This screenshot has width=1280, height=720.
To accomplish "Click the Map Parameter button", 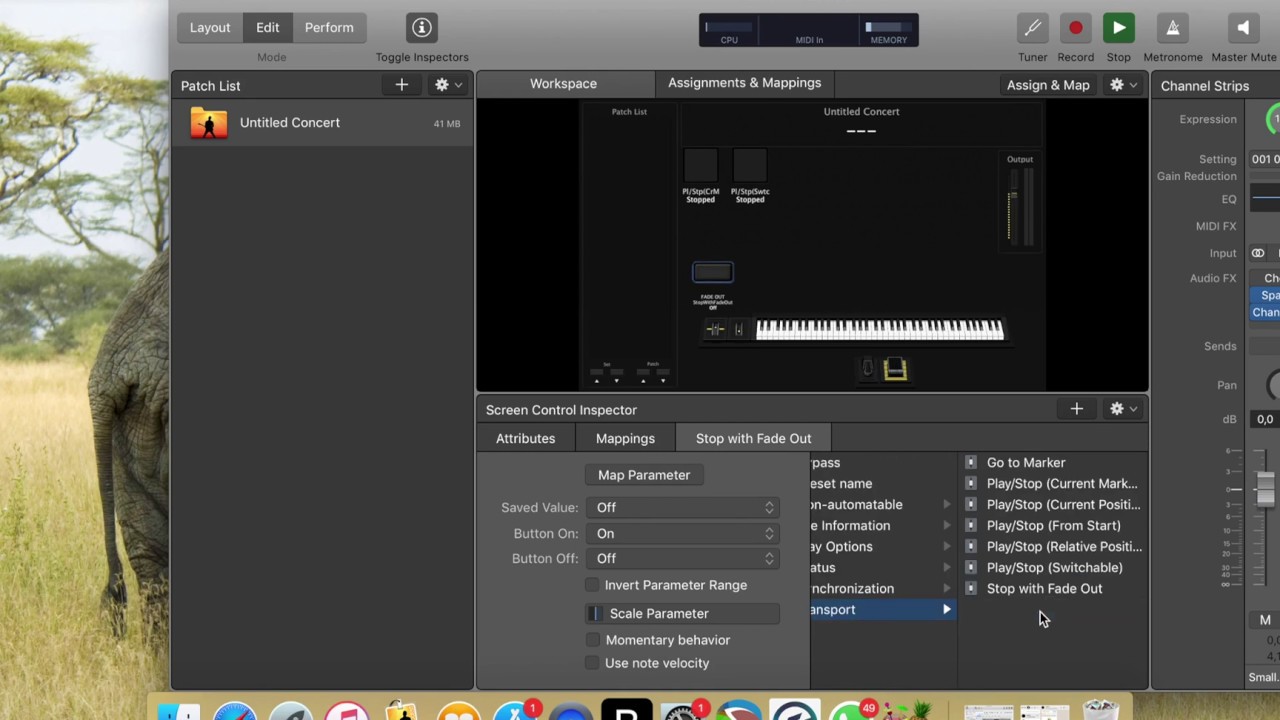I will click(x=644, y=475).
